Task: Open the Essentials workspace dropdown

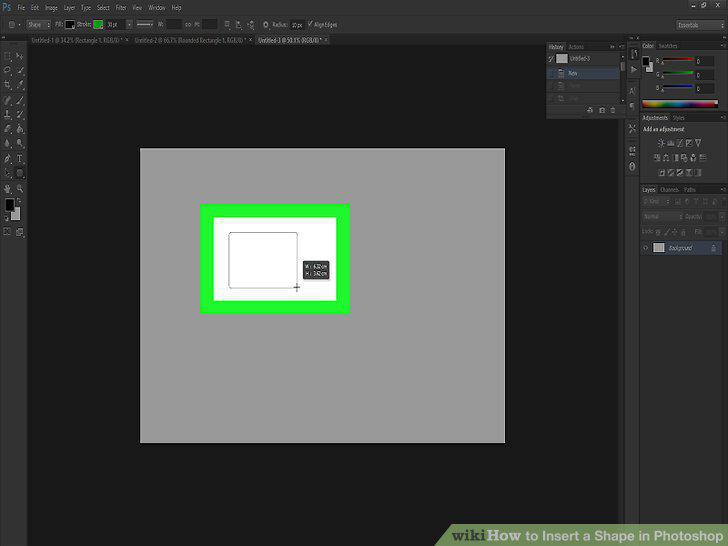Action: pos(700,25)
